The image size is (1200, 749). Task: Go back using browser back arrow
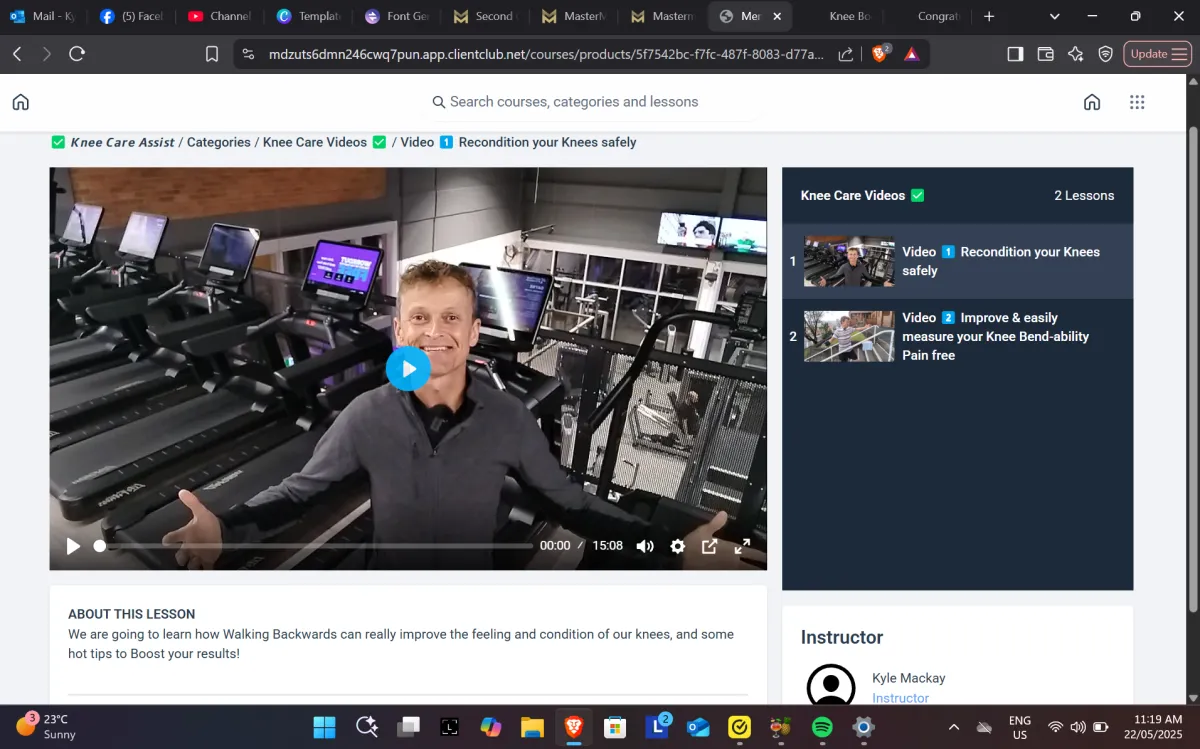tap(17, 54)
